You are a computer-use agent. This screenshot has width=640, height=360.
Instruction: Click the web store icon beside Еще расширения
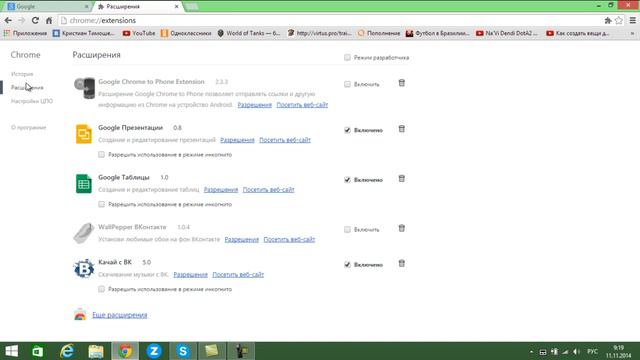point(80,314)
